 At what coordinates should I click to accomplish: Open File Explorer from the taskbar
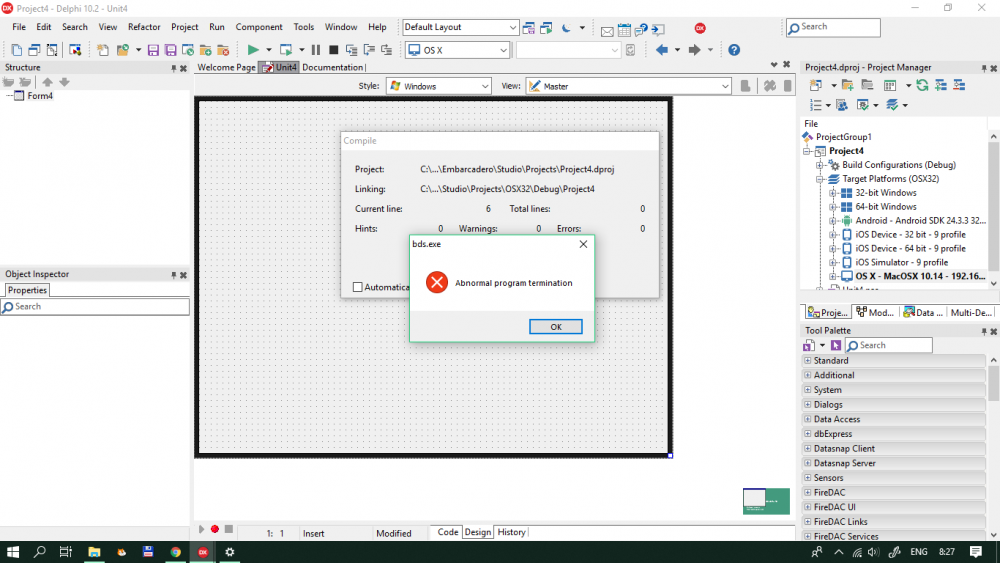[94, 552]
